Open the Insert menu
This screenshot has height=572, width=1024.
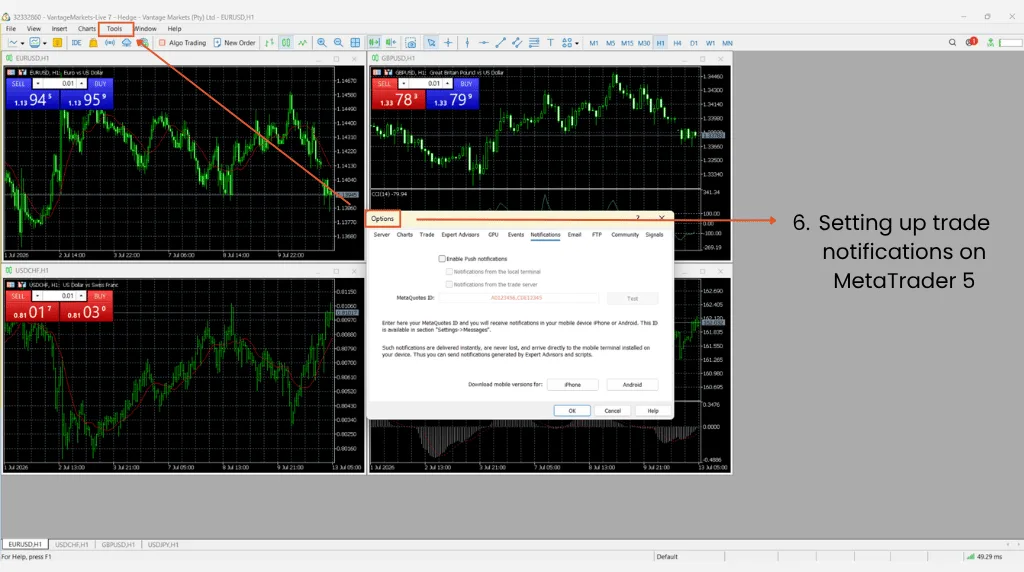[x=59, y=29]
